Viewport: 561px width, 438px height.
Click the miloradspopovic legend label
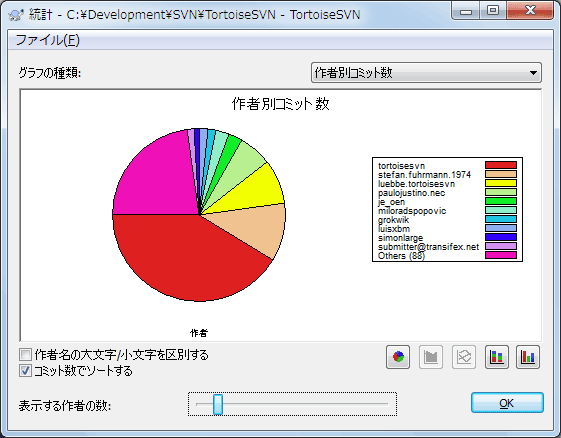click(x=412, y=211)
